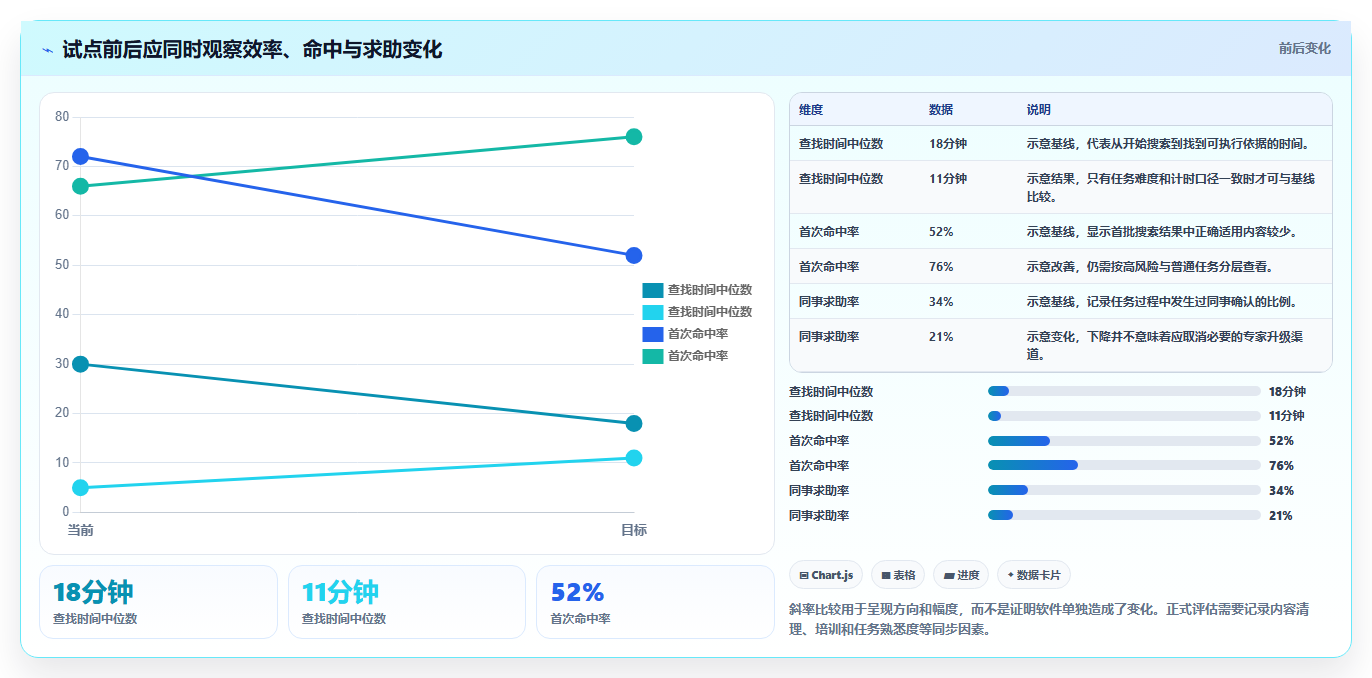Click the 52% cell in the table
Screen dimensions: 1372x678
pyautogui.click(x=941, y=232)
